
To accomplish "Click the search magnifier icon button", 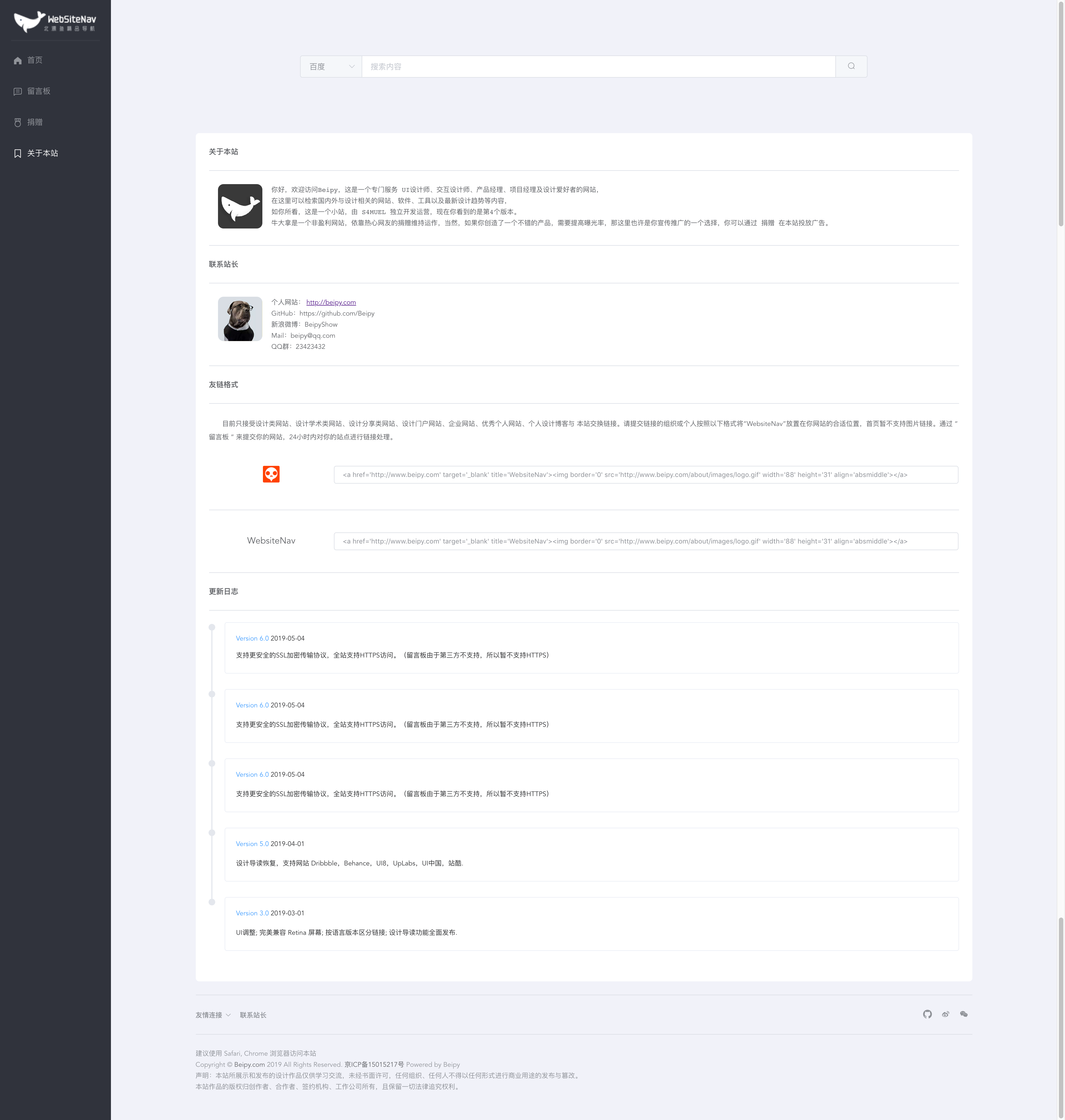I will (x=851, y=67).
